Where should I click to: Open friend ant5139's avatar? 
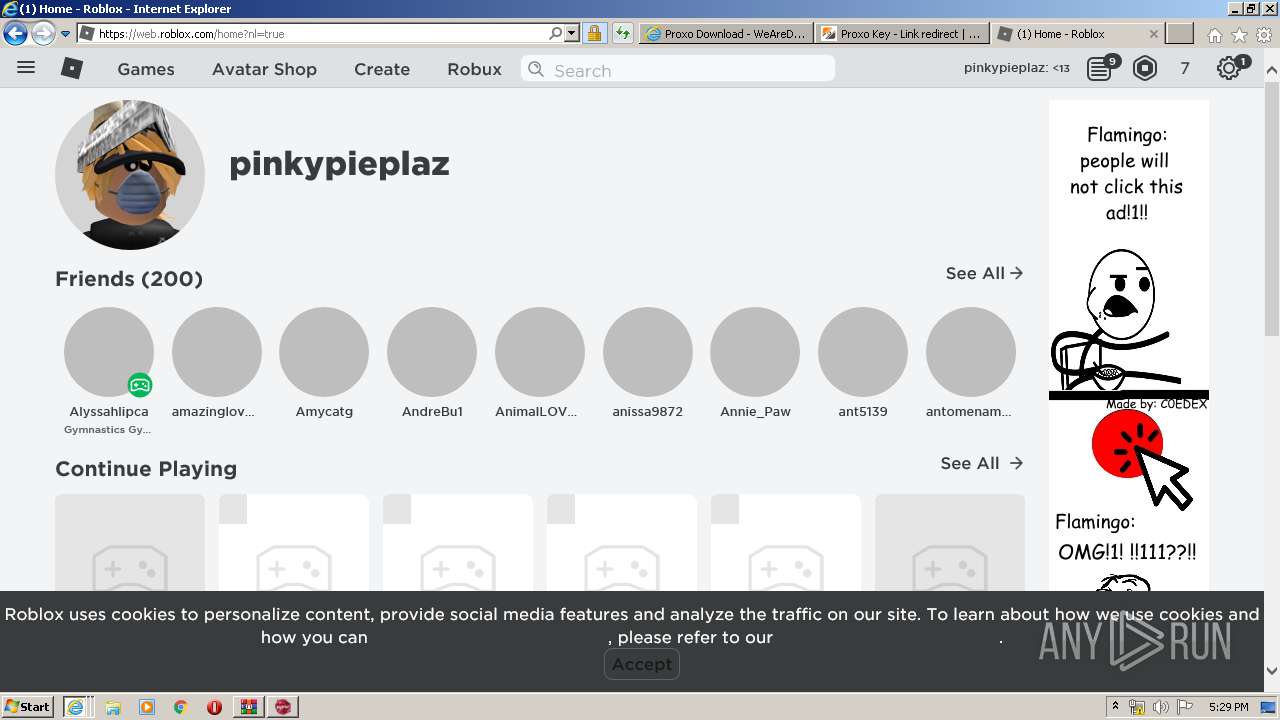[863, 352]
